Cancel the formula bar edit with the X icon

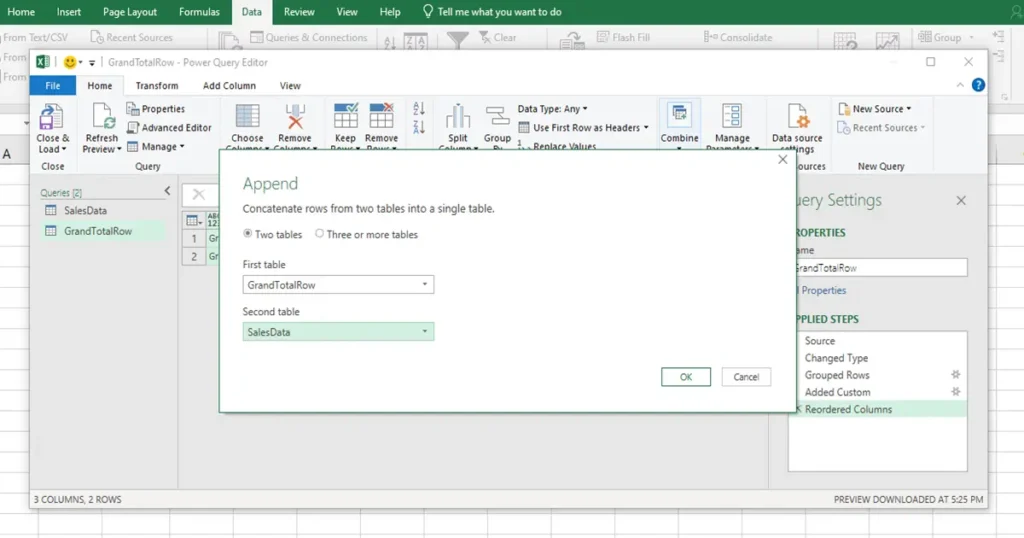click(x=199, y=195)
